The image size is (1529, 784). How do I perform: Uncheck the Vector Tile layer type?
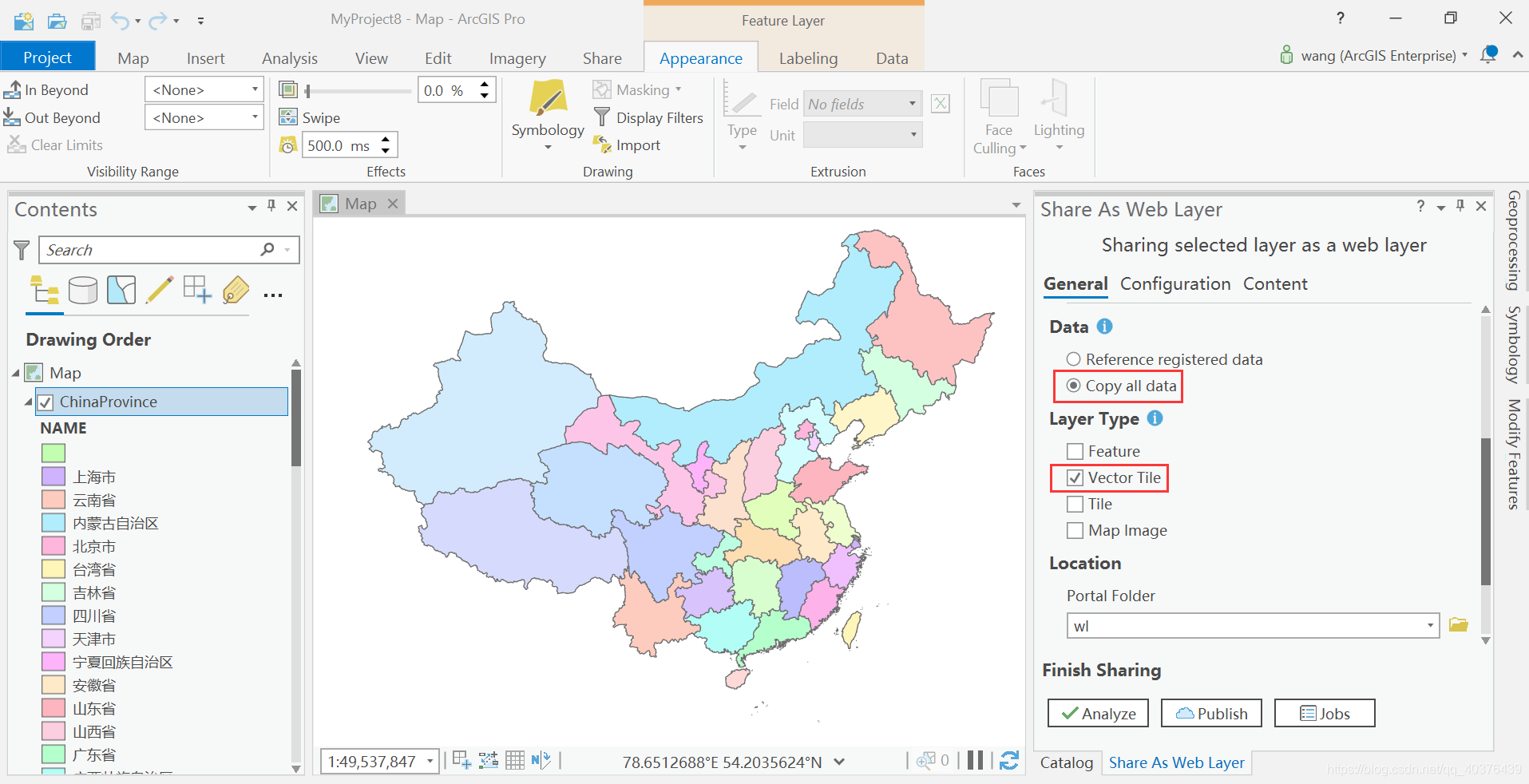[1075, 477]
